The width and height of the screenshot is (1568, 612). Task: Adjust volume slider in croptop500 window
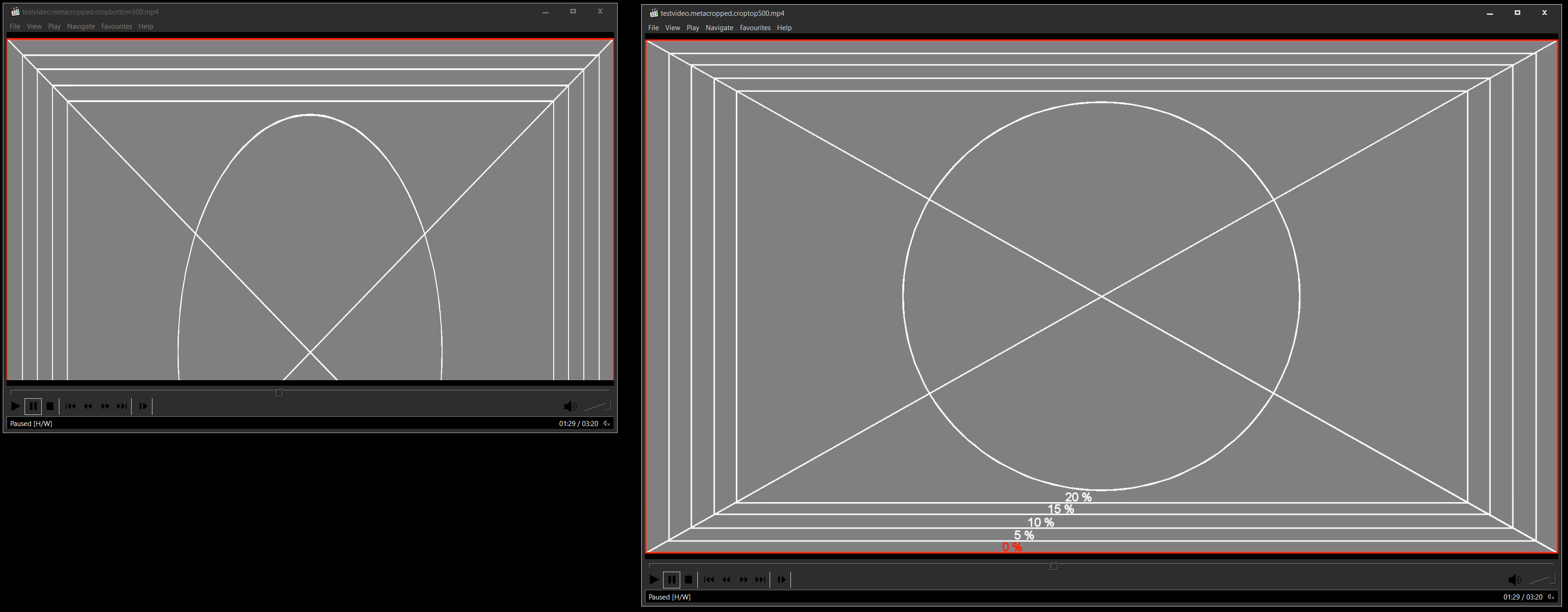[1542, 580]
